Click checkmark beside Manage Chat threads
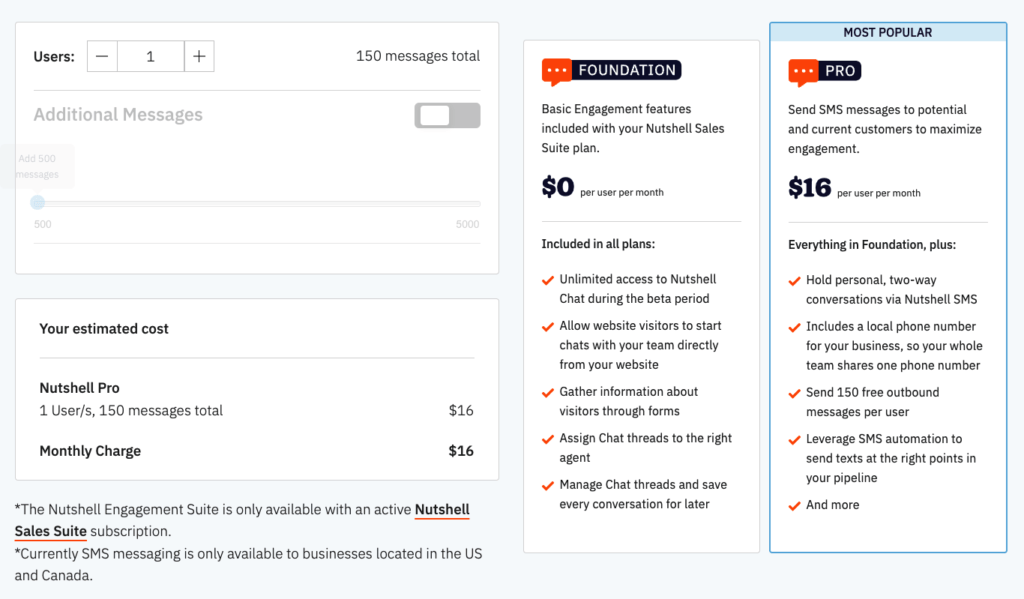 pos(548,485)
